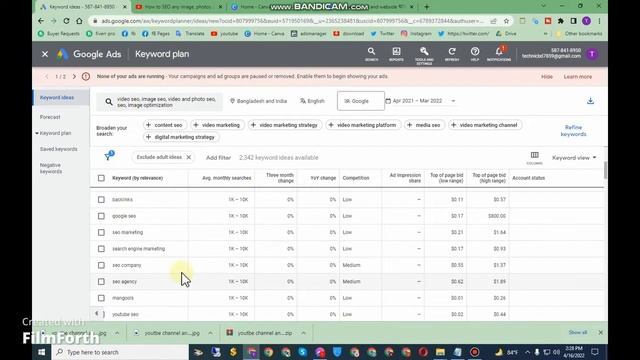Viewport: 640px width, 360px height.
Task: Open Saved keywords in the sidebar
Action: click(x=58, y=149)
